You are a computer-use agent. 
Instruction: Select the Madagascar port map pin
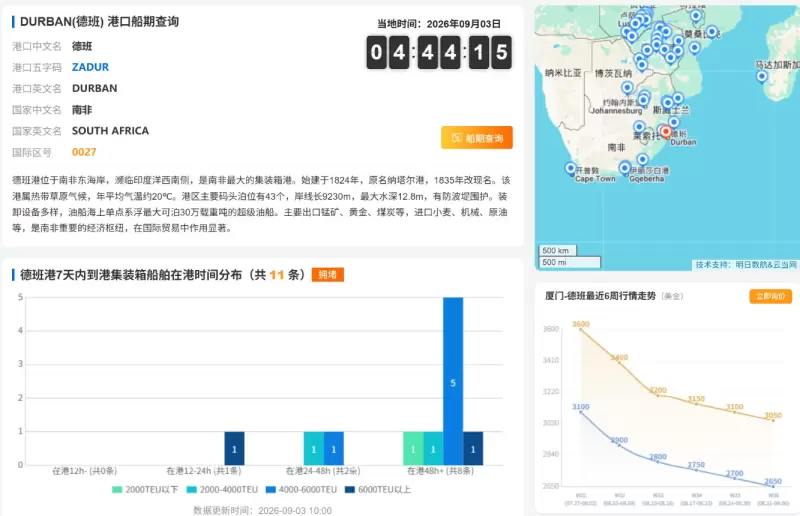pos(762,77)
